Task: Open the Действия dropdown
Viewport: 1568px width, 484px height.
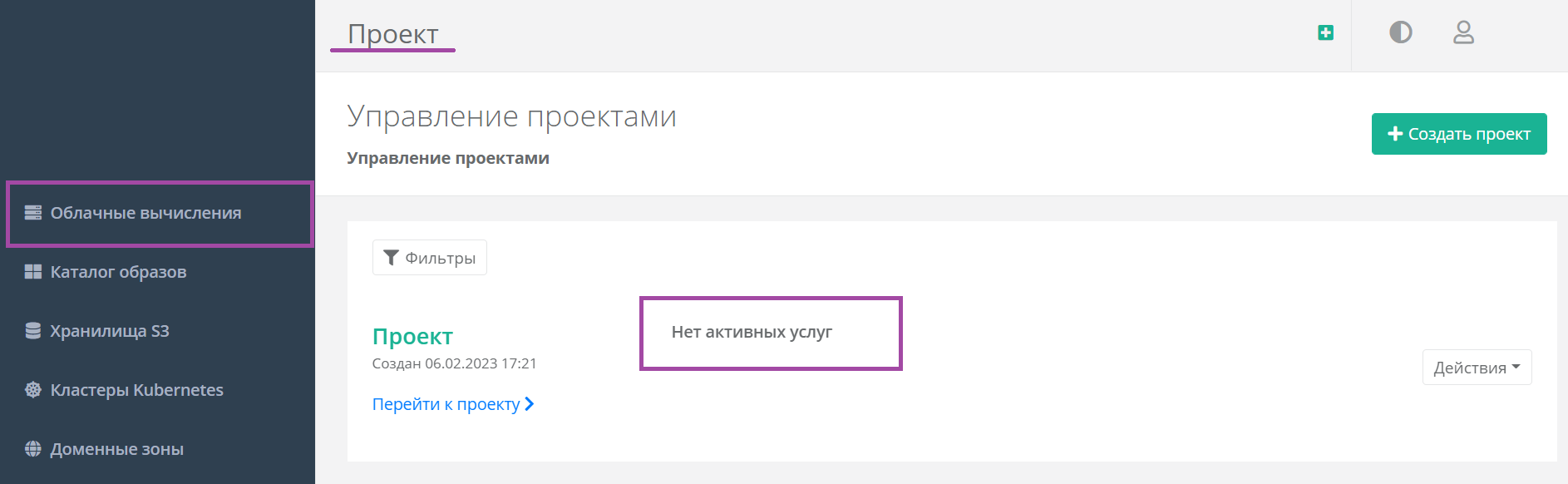Action: click(1477, 368)
